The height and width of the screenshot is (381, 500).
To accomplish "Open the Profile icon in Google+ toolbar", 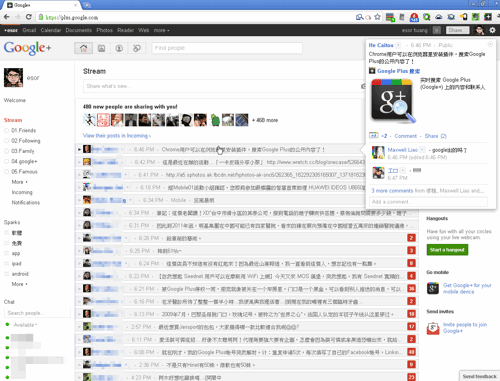I will click(x=119, y=48).
